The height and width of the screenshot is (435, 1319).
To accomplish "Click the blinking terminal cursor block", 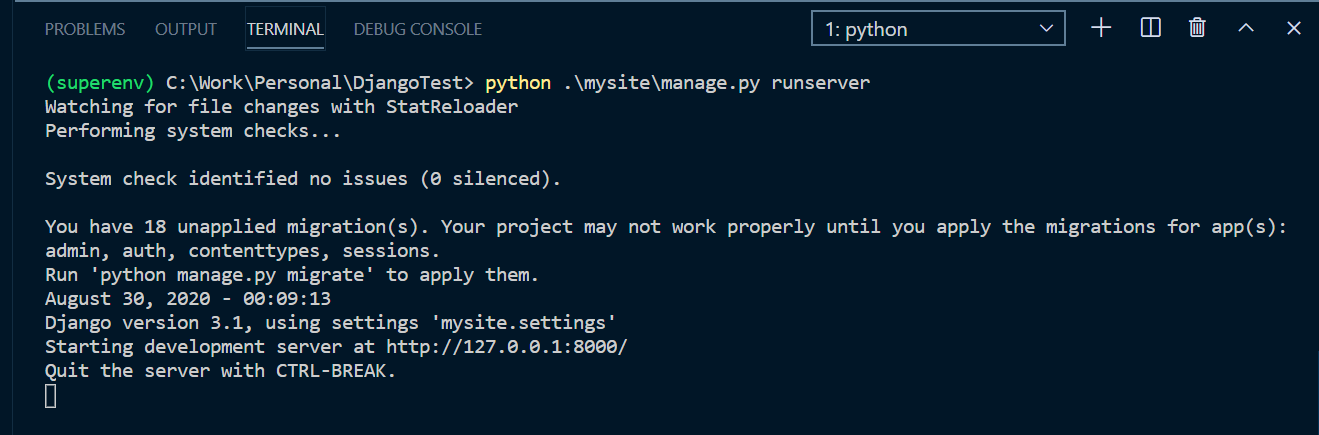I will [x=51, y=396].
